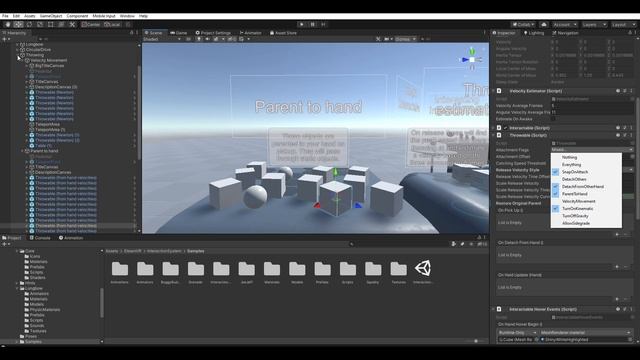Open the Help menu
Screen dimensions: 640x360
click(x=143, y=16)
